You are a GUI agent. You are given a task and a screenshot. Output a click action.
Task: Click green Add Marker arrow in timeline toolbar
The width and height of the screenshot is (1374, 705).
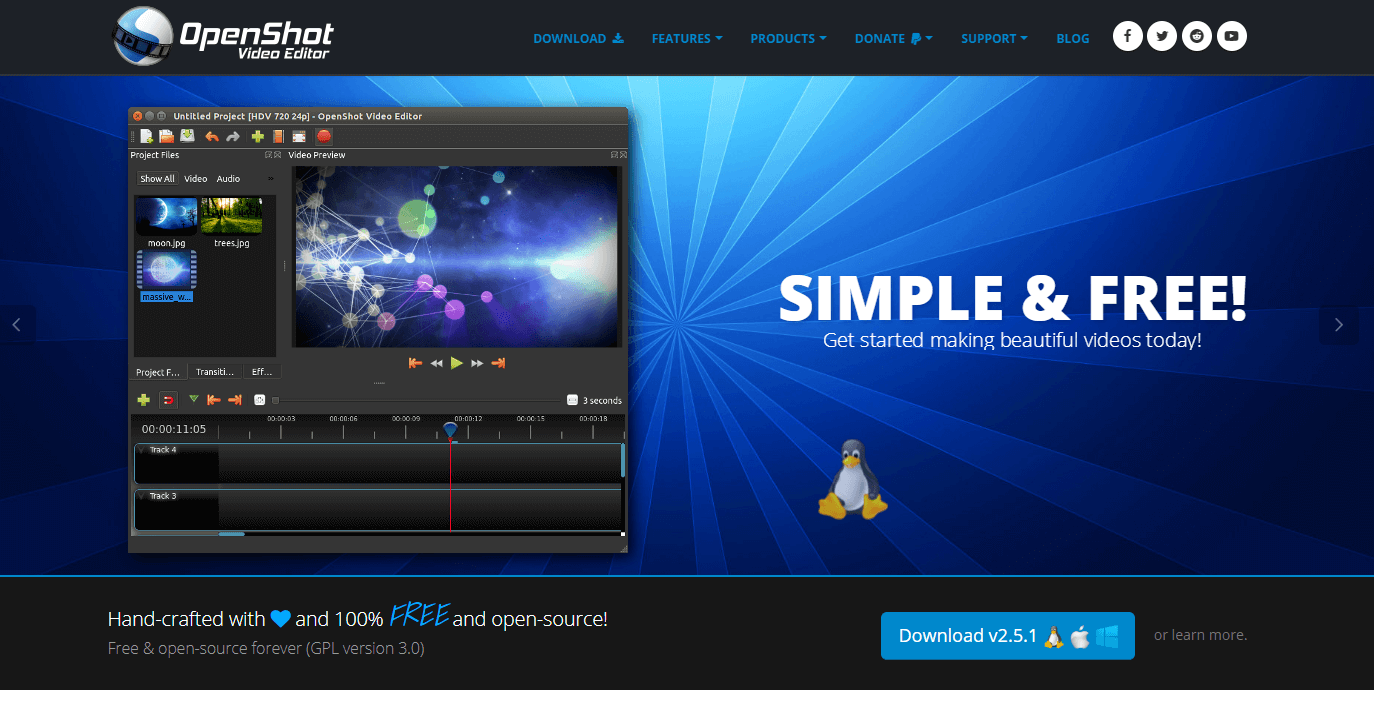pyautogui.click(x=194, y=398)
